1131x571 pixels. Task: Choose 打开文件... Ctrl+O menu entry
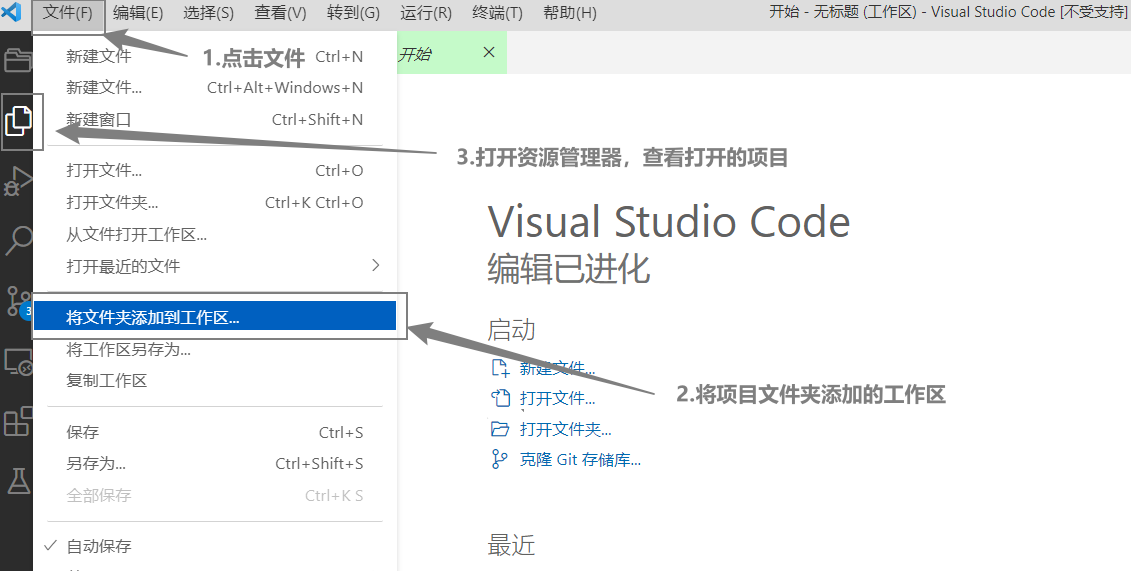[x=215, y=170]
